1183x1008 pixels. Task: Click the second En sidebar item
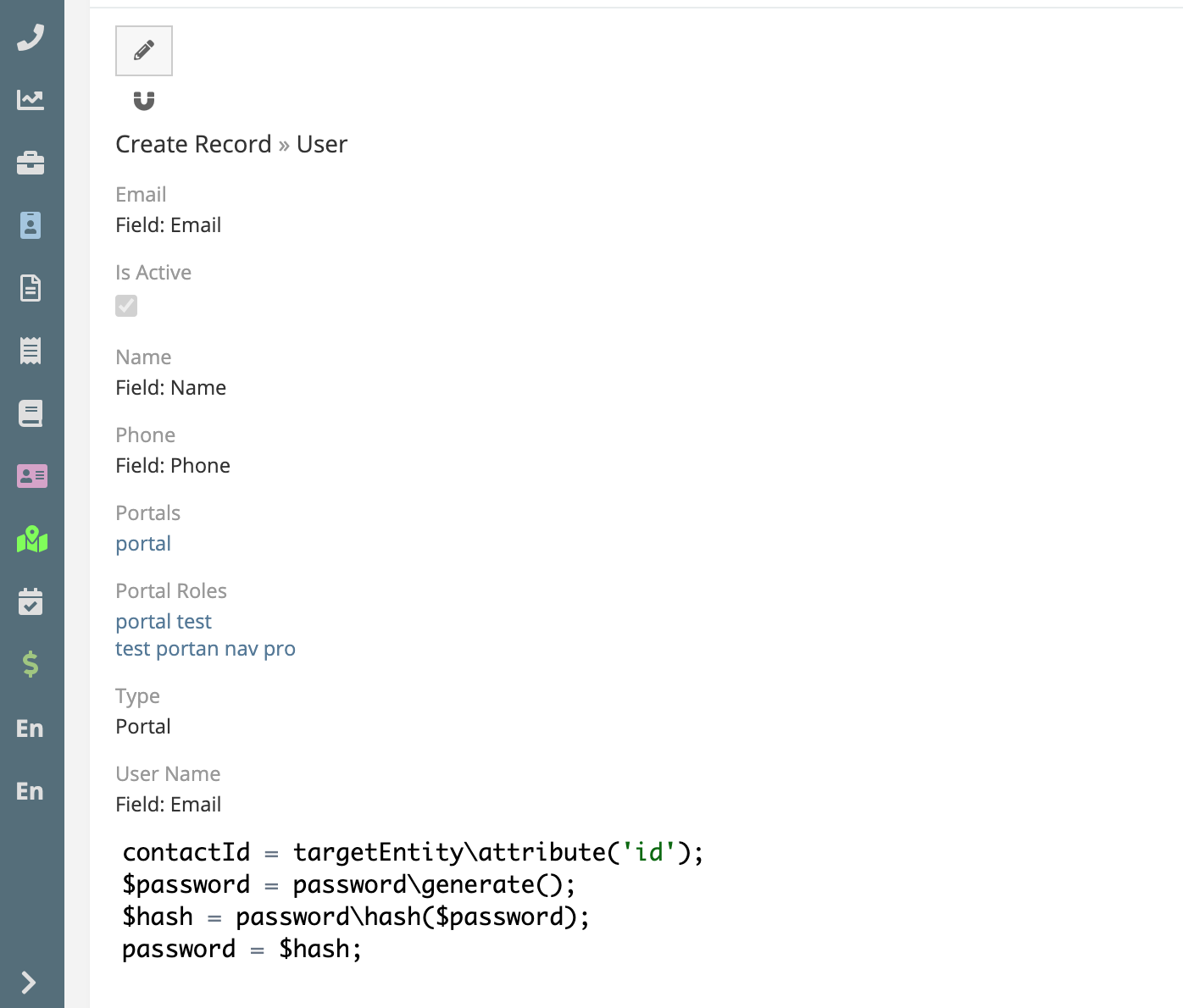pyautogui.click(x=30, y=791)
